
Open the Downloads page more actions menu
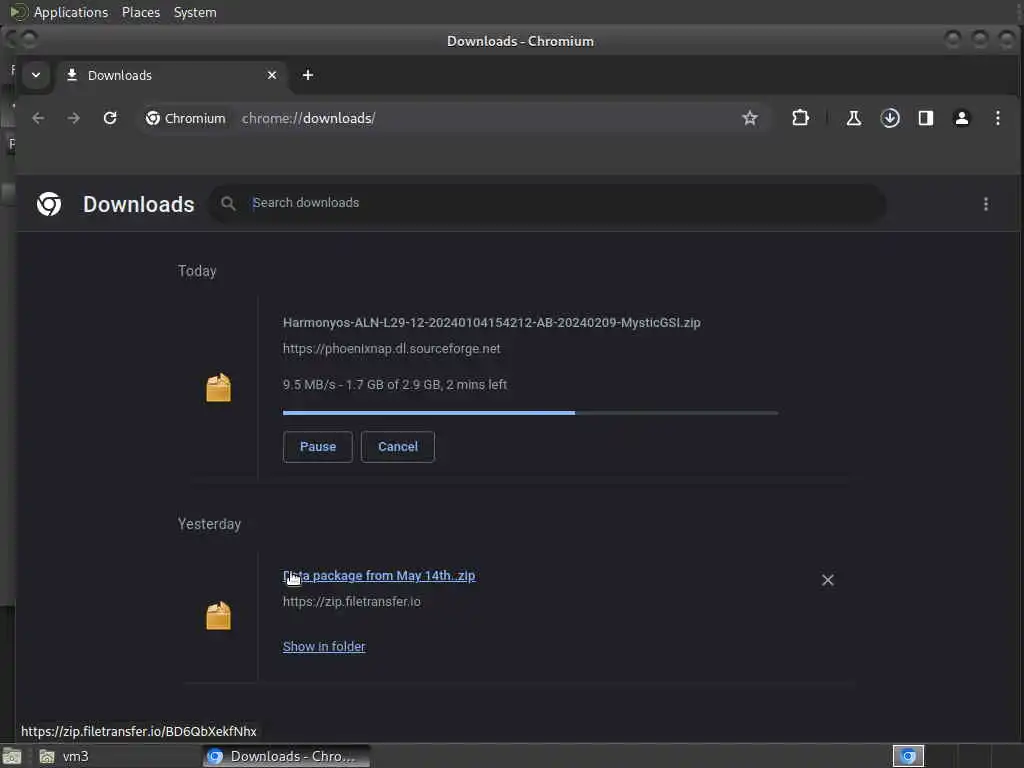(x=985, y=204)
